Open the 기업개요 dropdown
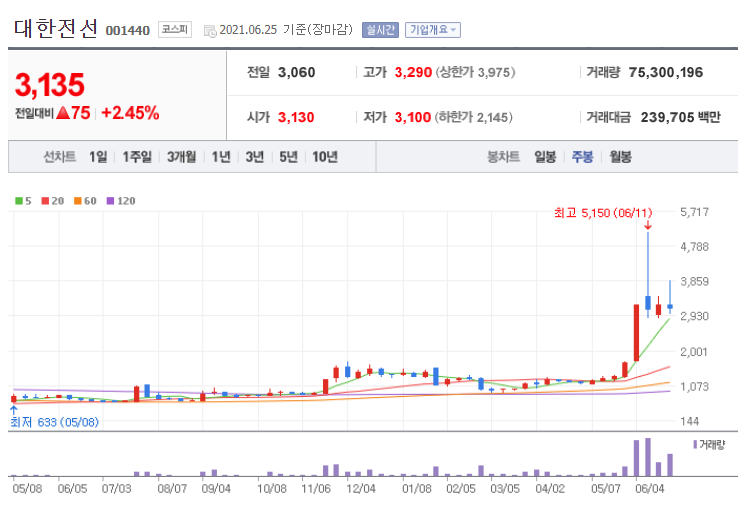Viewport: 738px width, 510px height. (x=433, y=30)
